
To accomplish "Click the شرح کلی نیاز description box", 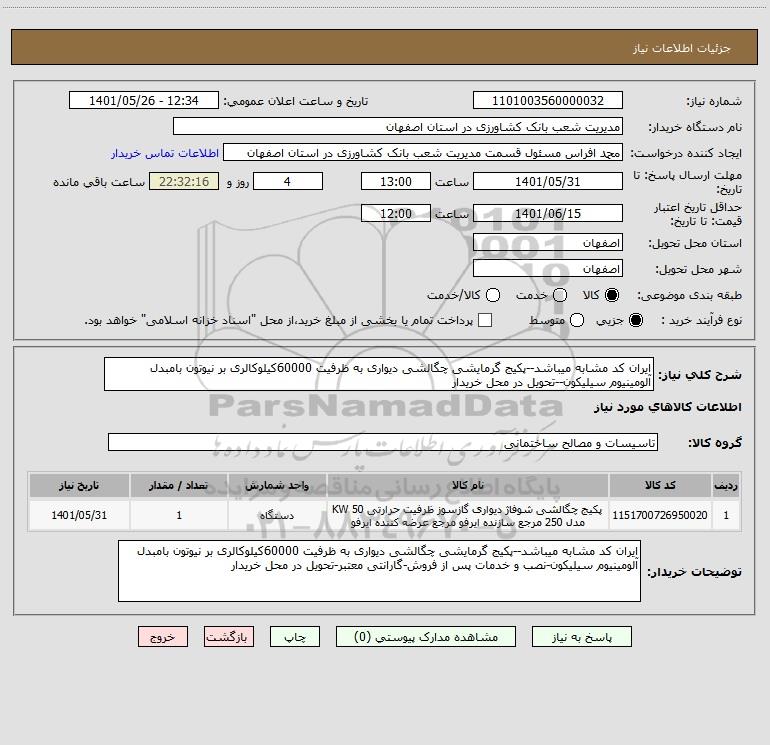I will [379, 374].
